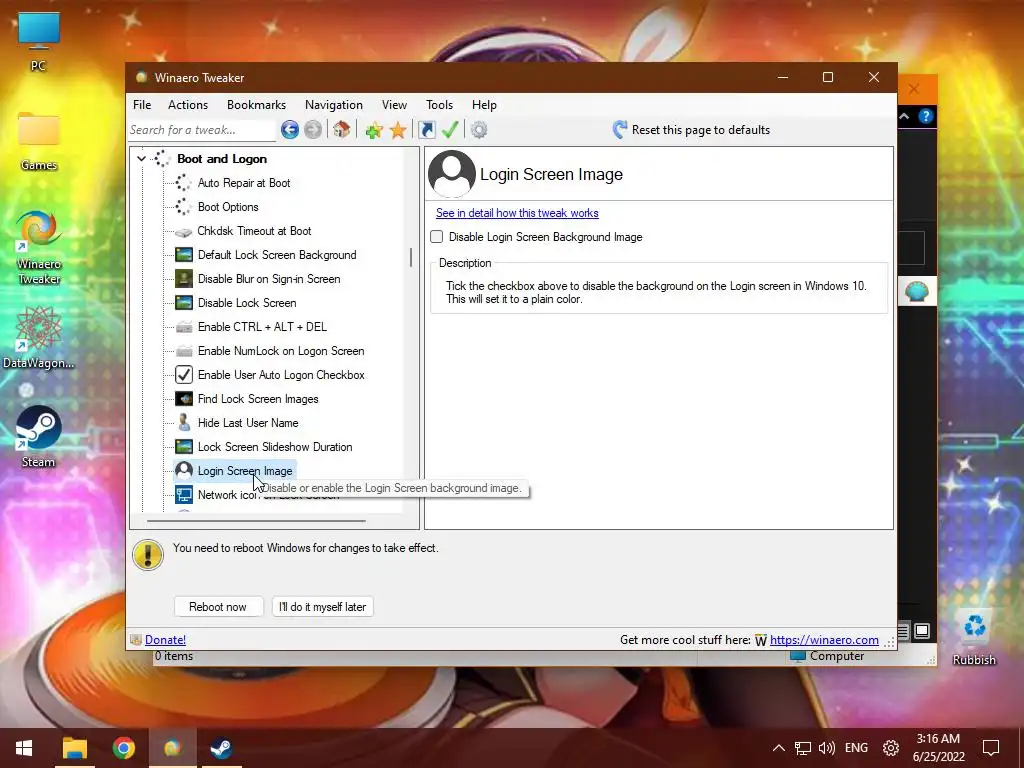Select the Rubbish recycle bin icon
This screenshot has height=768, width=1024.
pyautogui.click(x=974, y=636)
